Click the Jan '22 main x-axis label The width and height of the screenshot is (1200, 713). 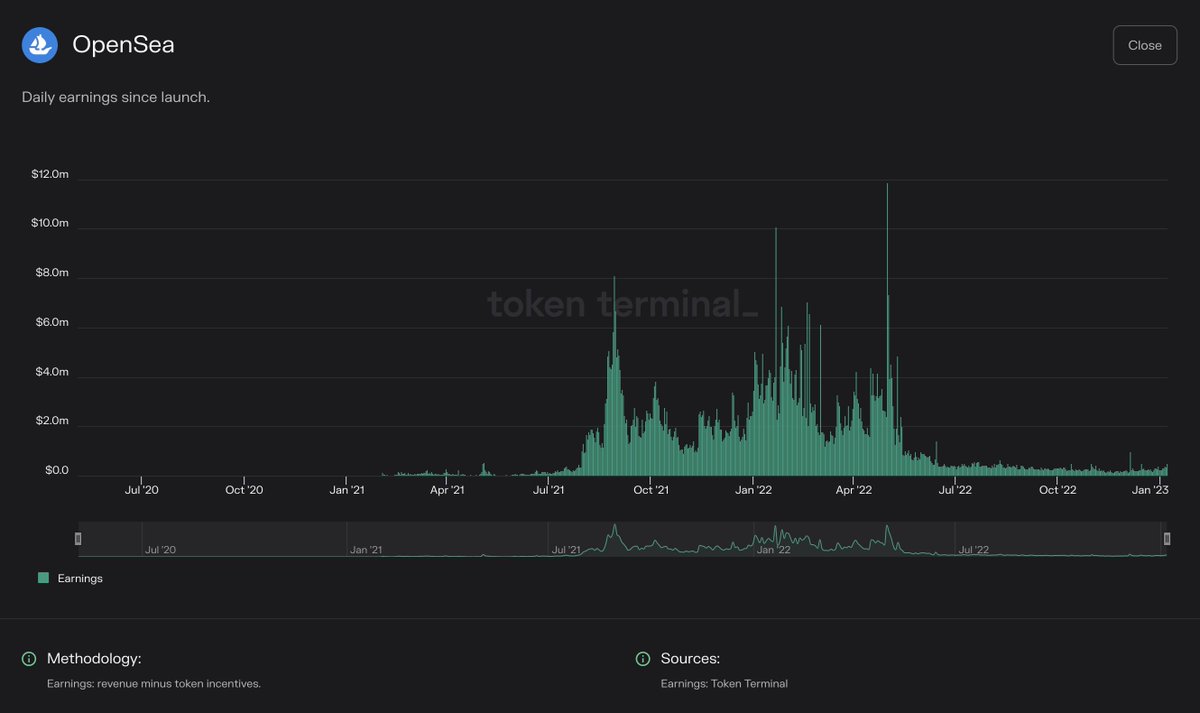[753, 490]
